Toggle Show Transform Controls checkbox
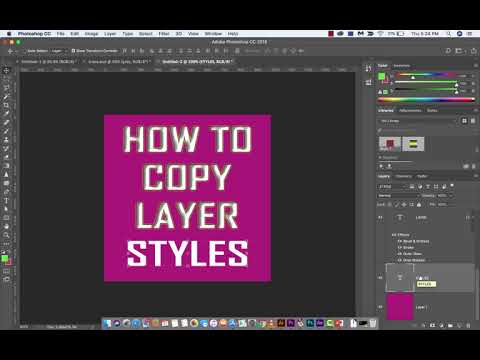Viewport: 480px width, 360px height. coord(73,51)
